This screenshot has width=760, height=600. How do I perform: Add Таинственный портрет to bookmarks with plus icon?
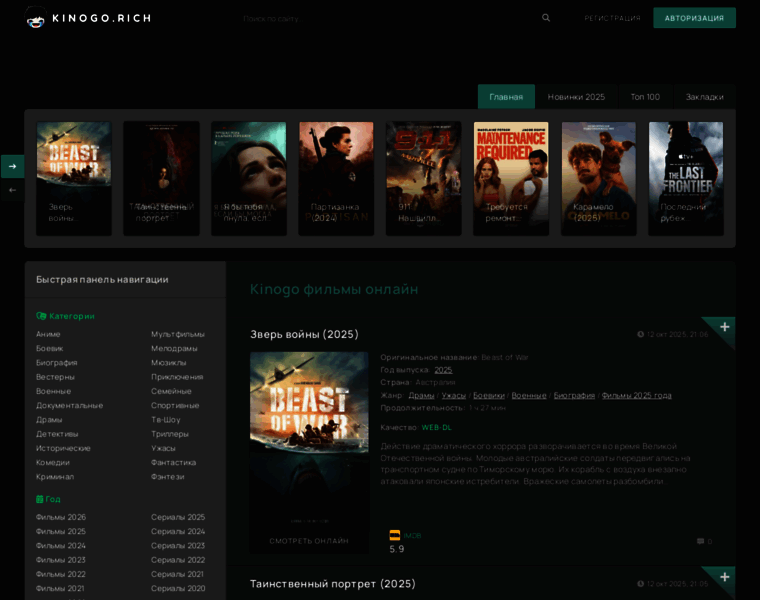coord(724,577)
